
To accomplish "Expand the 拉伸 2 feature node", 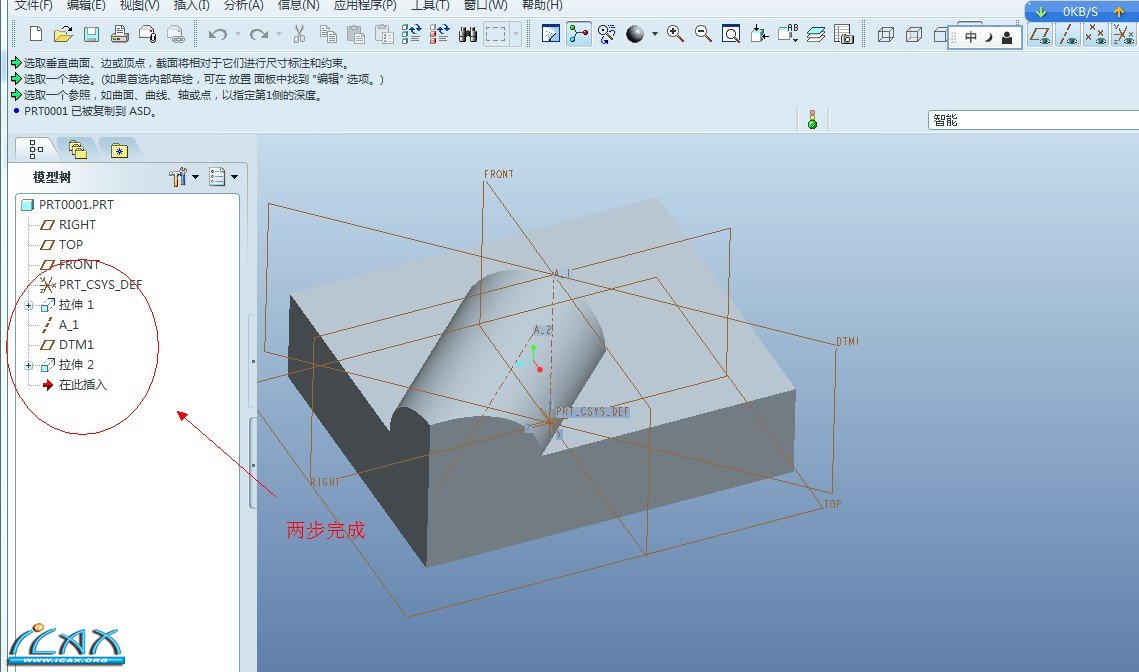I will click(x=28, y=365).
